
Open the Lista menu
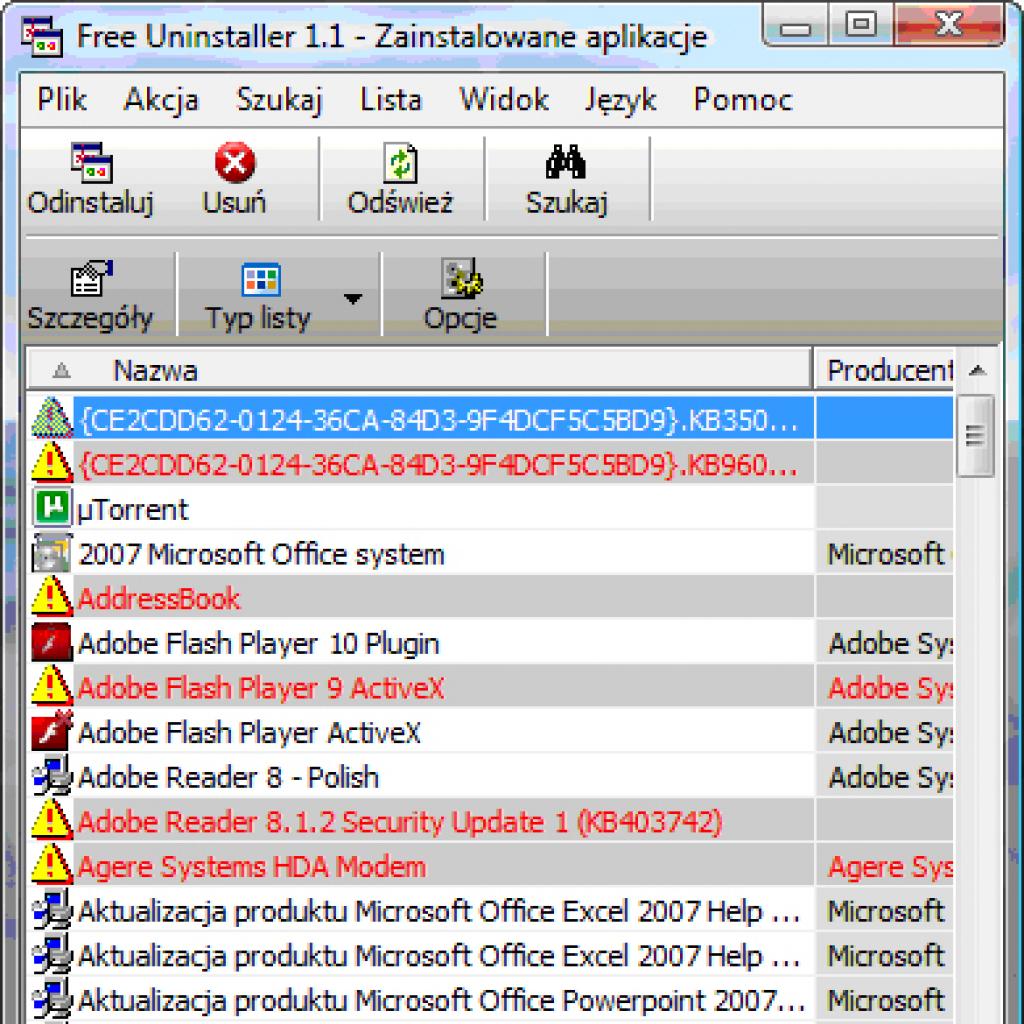391,100
